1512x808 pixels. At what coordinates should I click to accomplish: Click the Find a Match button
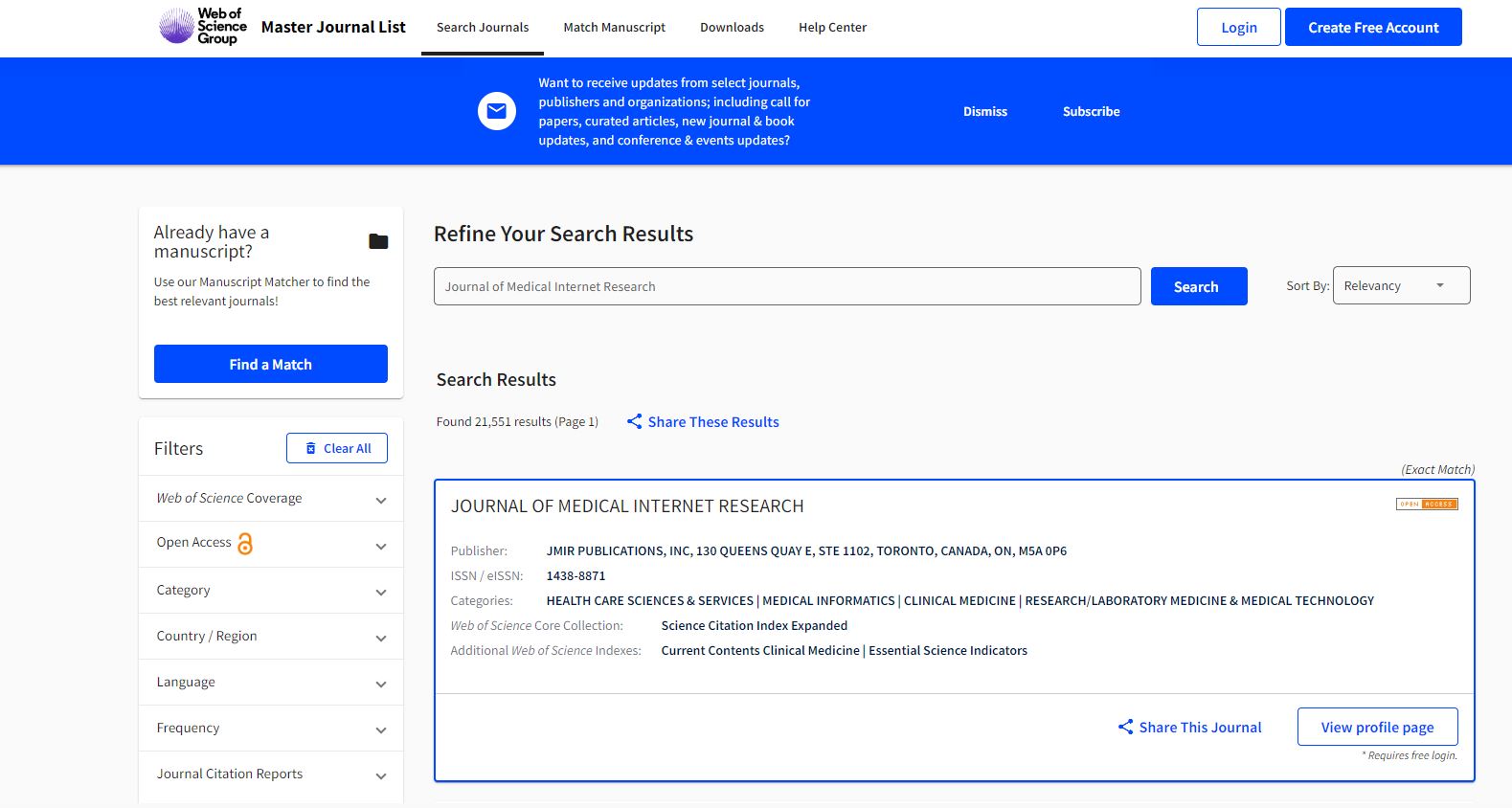tap(271, 364)
